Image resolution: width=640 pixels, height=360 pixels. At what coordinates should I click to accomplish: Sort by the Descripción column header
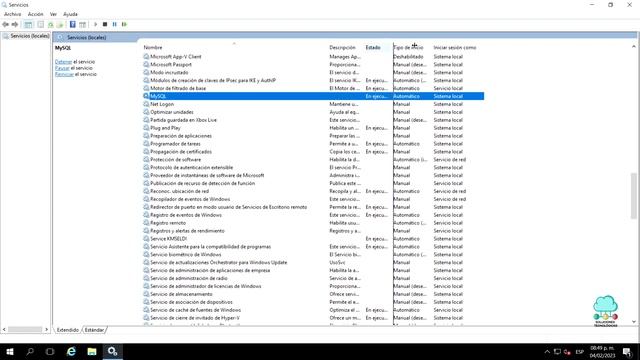click(x=342, y=48)
